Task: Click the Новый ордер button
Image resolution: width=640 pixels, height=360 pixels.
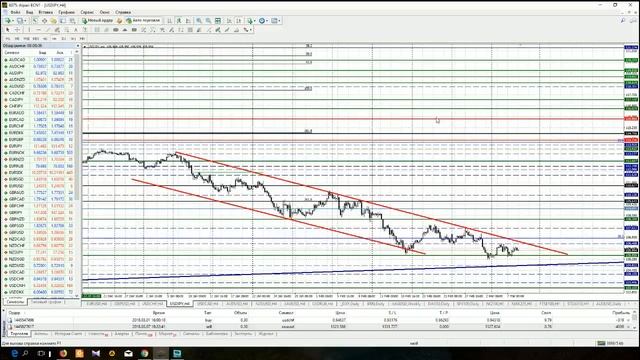Action: (x=97, y=20)
